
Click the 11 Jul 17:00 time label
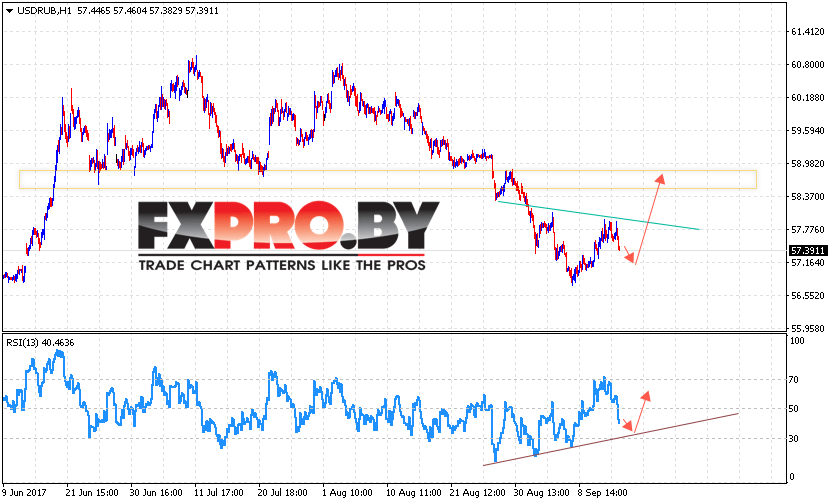[219, 493]
